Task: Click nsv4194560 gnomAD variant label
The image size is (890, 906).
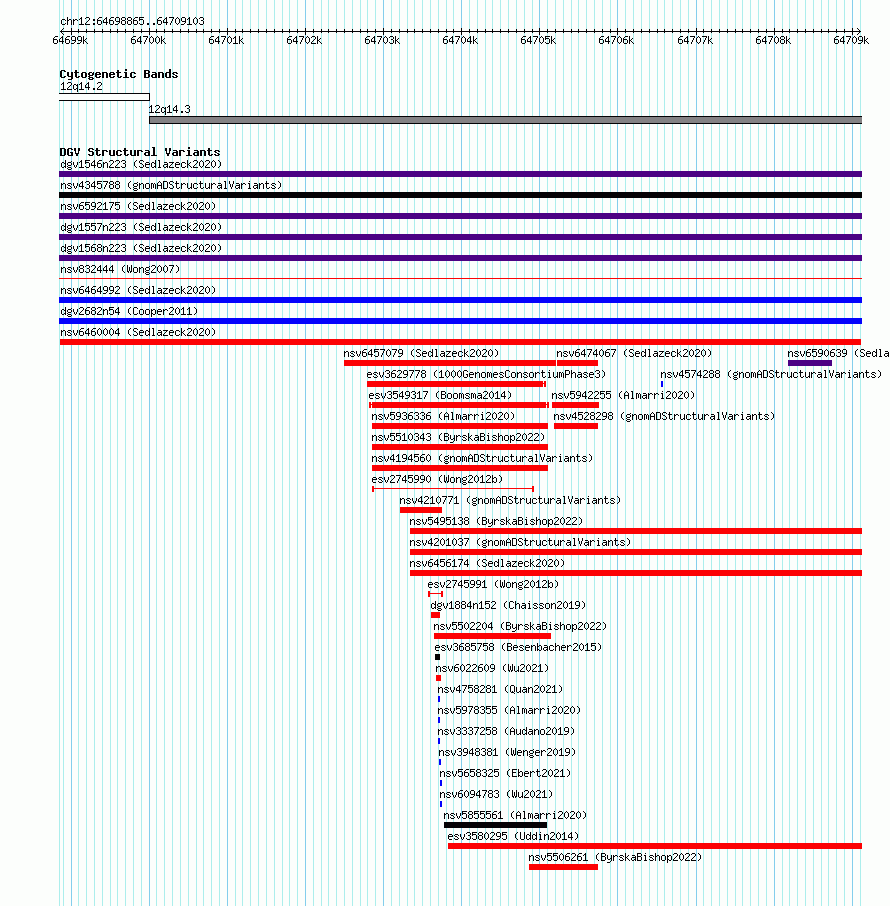Action: [482, 459]
